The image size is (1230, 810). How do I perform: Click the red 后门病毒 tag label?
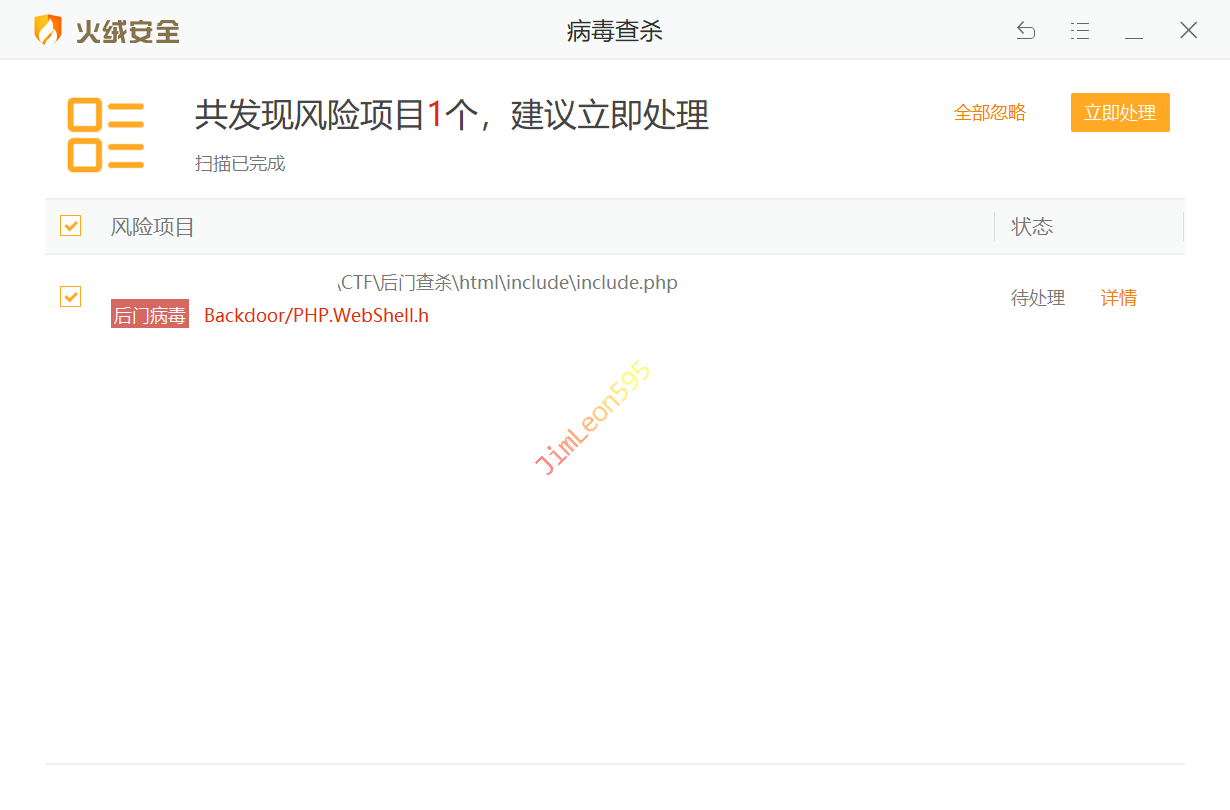[x=150, y=315]
